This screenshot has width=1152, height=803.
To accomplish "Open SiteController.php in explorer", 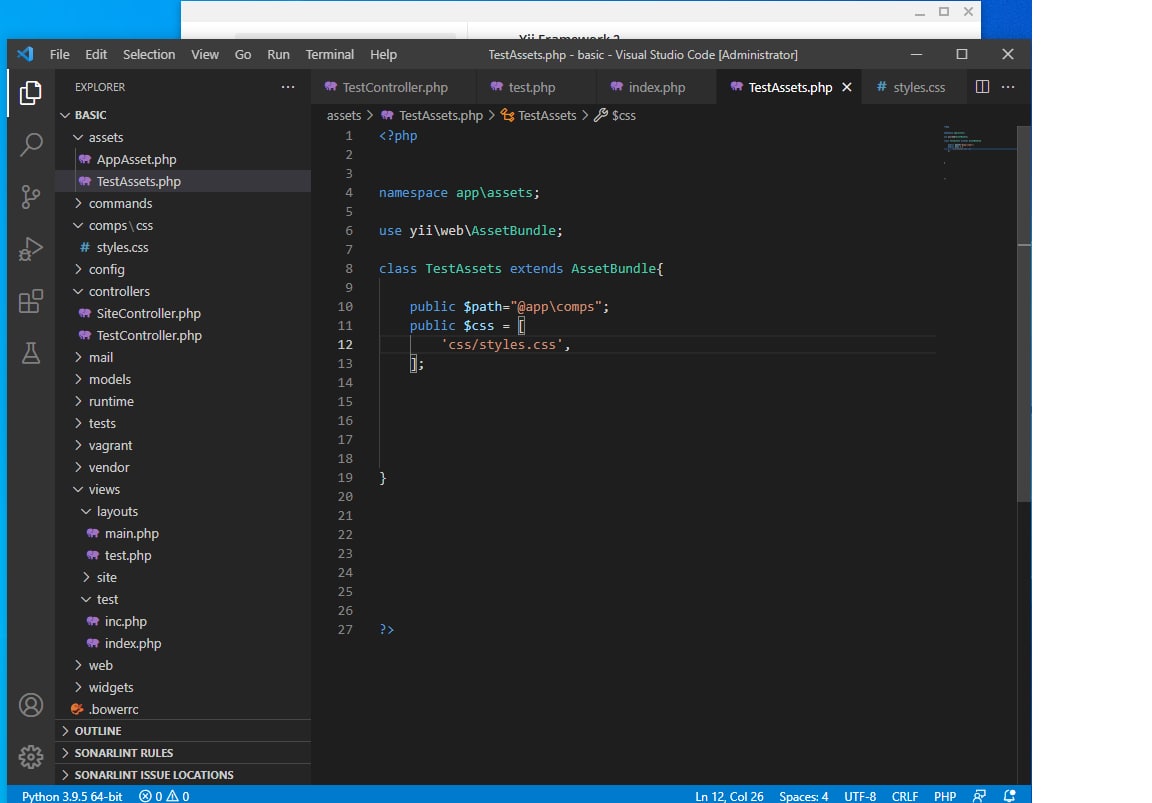I will (183, 314).
